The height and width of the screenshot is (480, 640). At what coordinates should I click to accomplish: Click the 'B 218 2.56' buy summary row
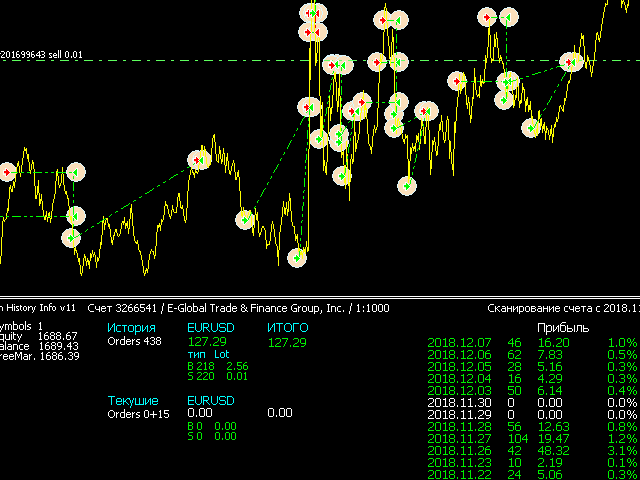[218, 366]
